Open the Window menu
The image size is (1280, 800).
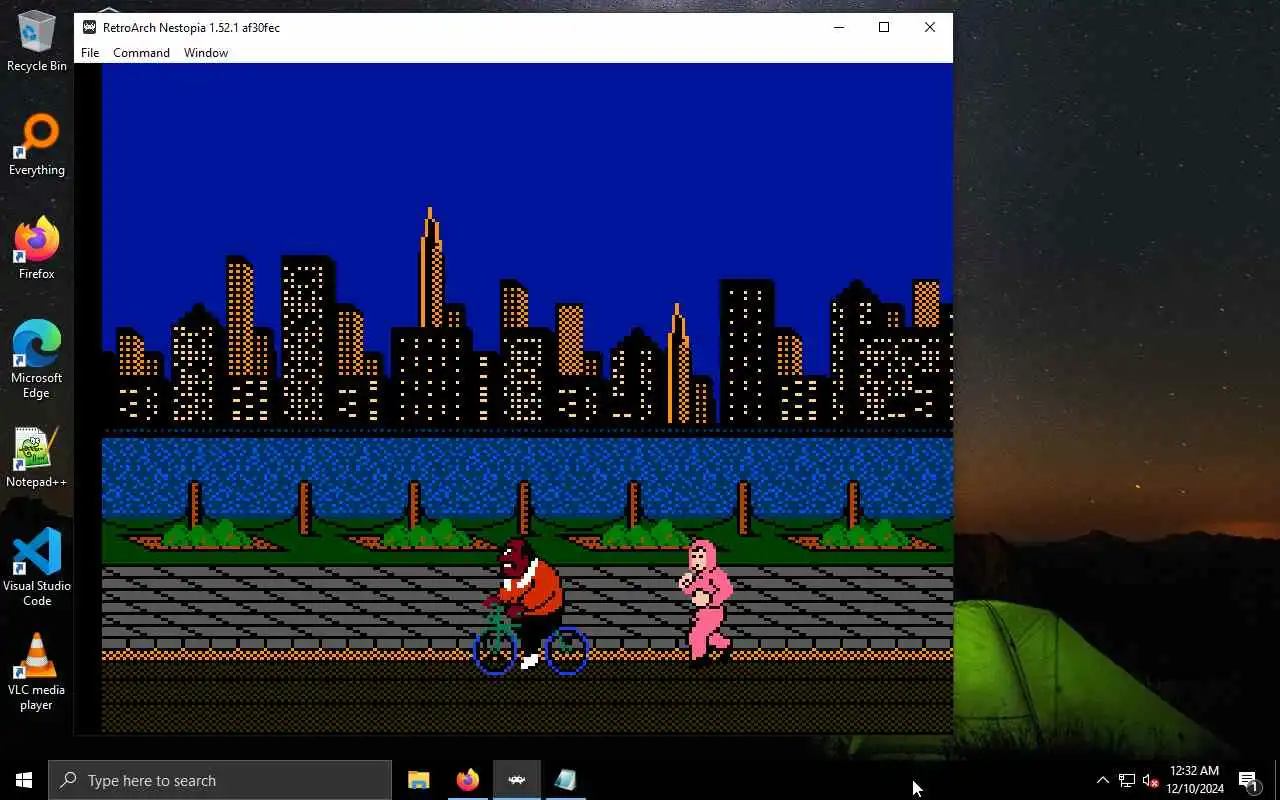coord(206,53)
